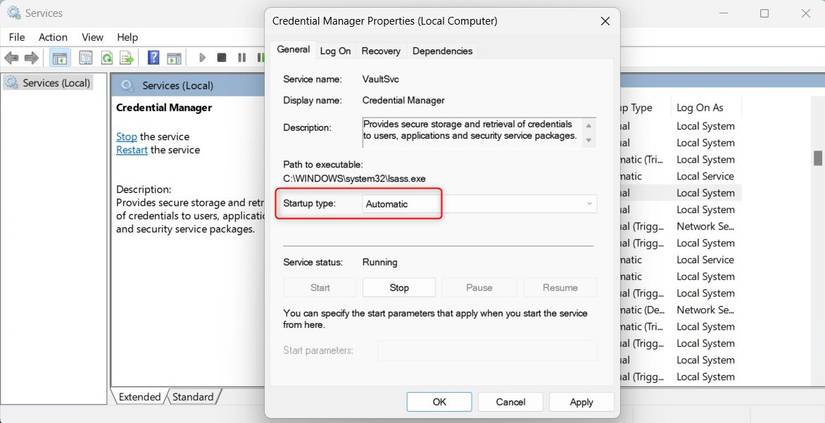Image resolution: width=825 pixels, height=423 pixels.
Task: Click the Stop Service square icon
Action: pos(222,58)
